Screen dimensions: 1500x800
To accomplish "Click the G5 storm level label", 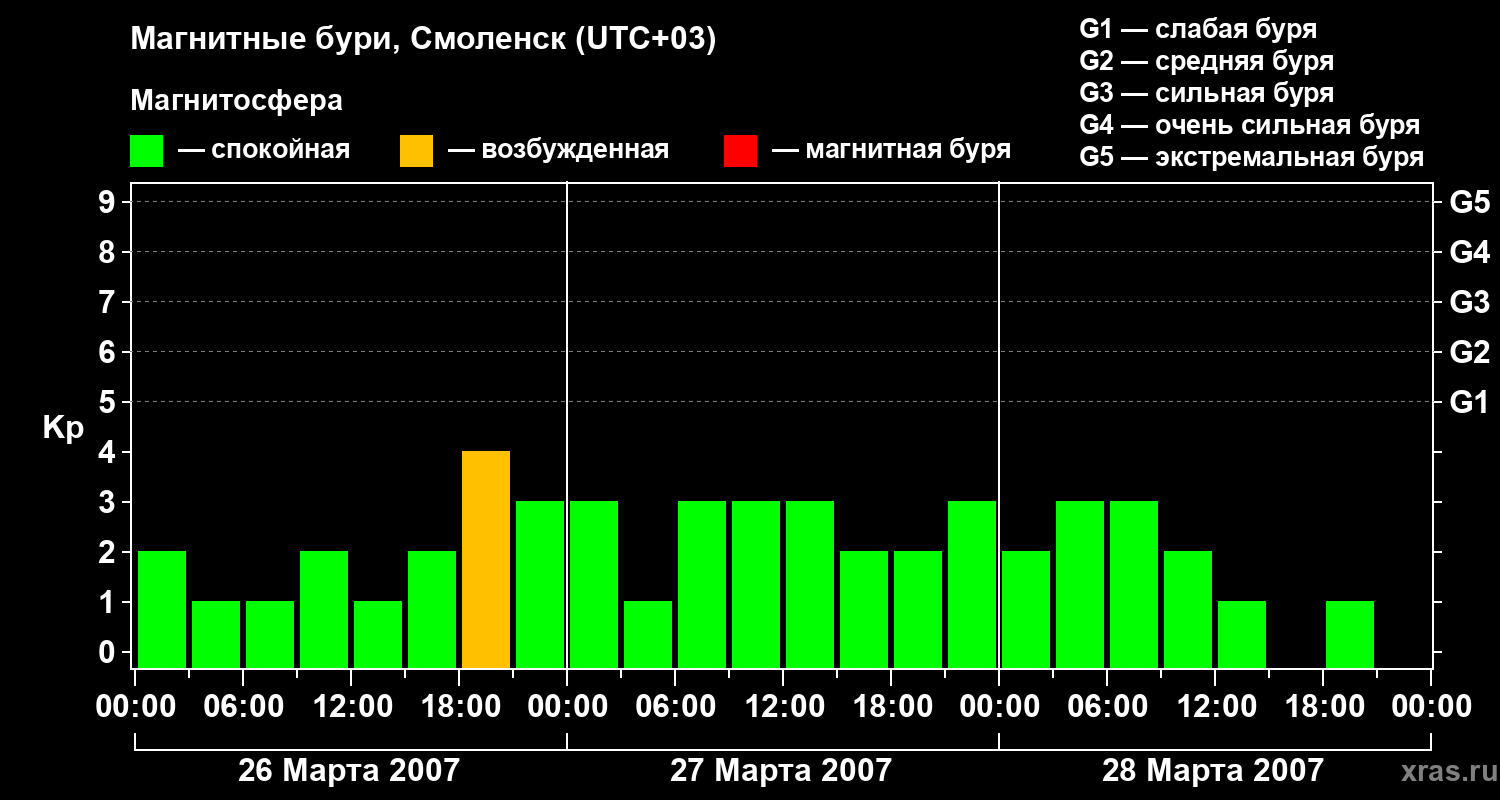I will pyautogui.click(x=1469, y=203).
